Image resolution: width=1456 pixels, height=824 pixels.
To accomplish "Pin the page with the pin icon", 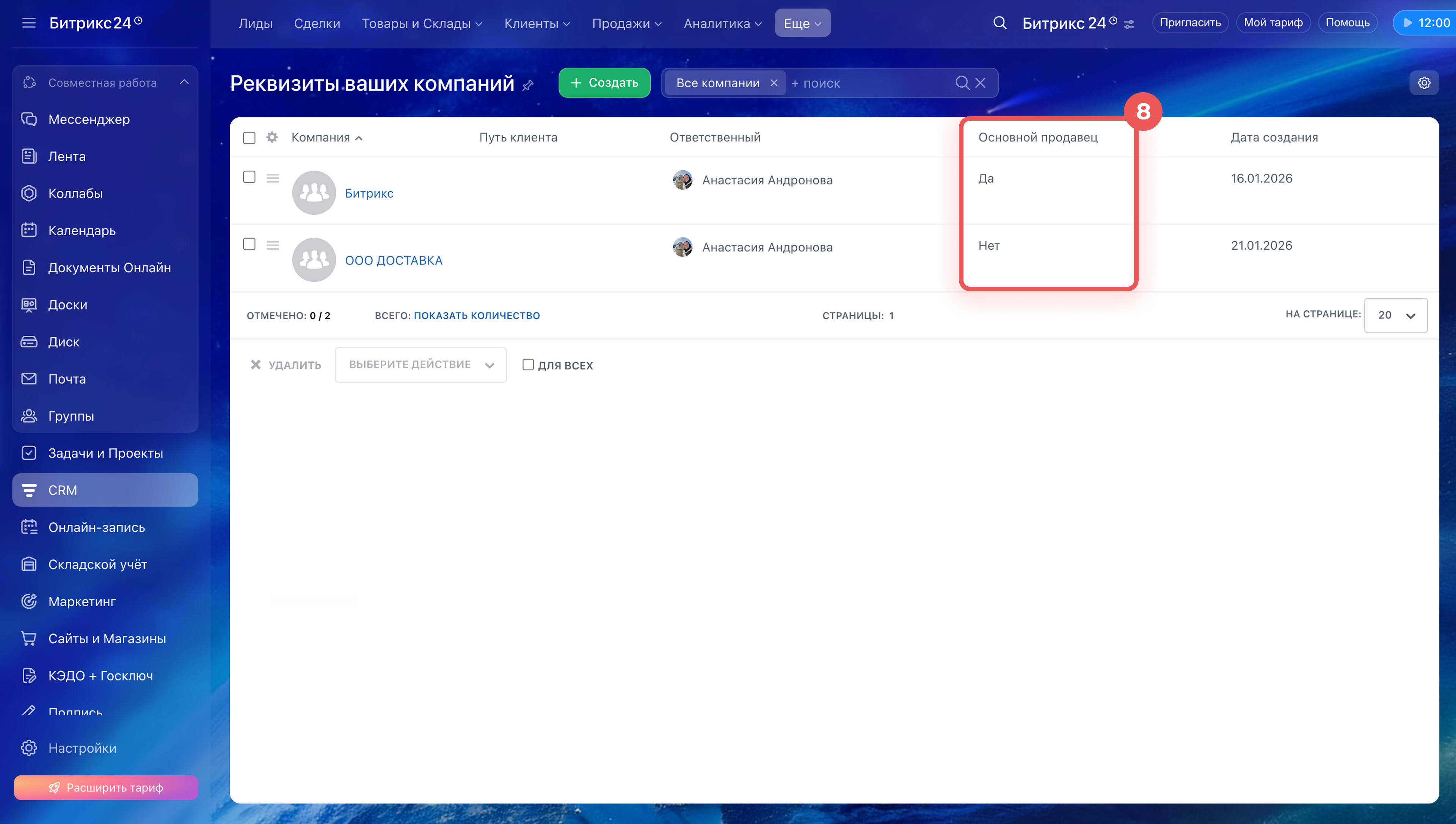I will 527,85.
